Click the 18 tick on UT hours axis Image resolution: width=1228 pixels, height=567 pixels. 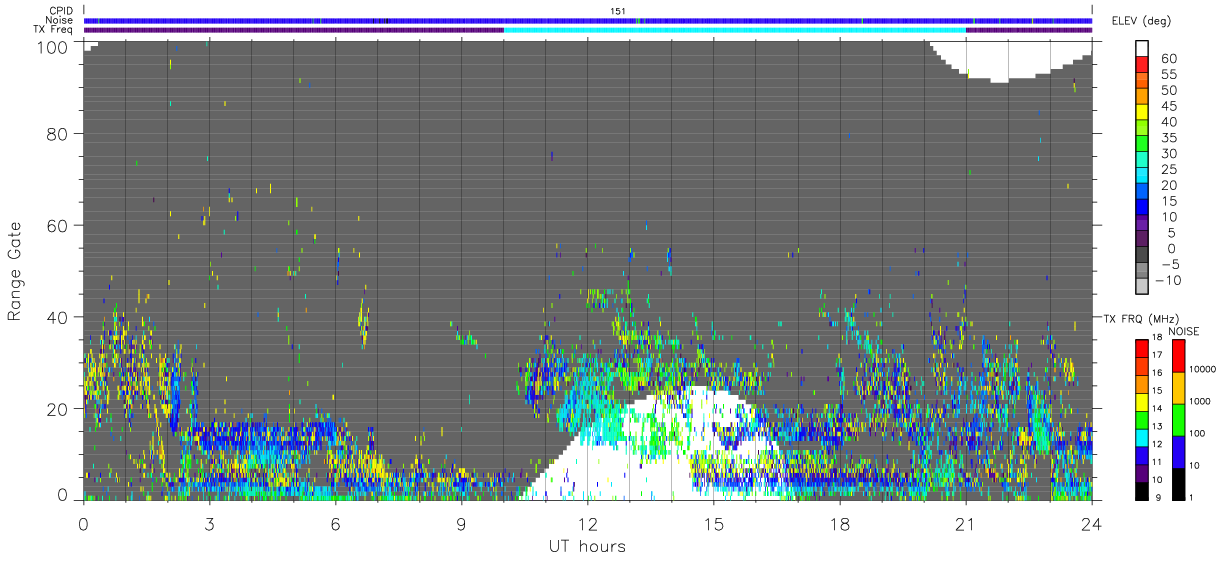point(839,522)
